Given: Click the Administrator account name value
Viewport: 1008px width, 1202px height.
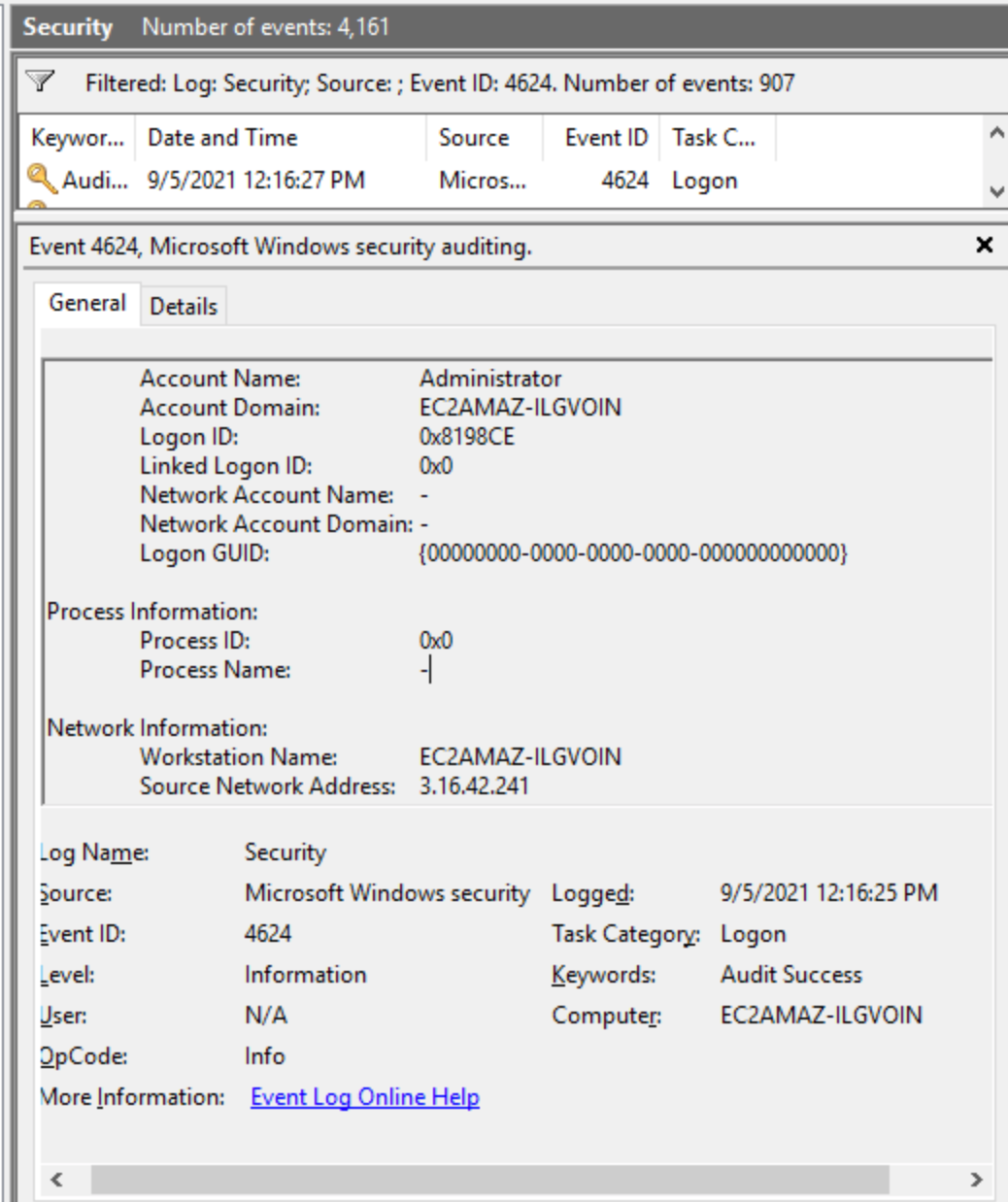Looking at the screenshot, I should [490, 379].
